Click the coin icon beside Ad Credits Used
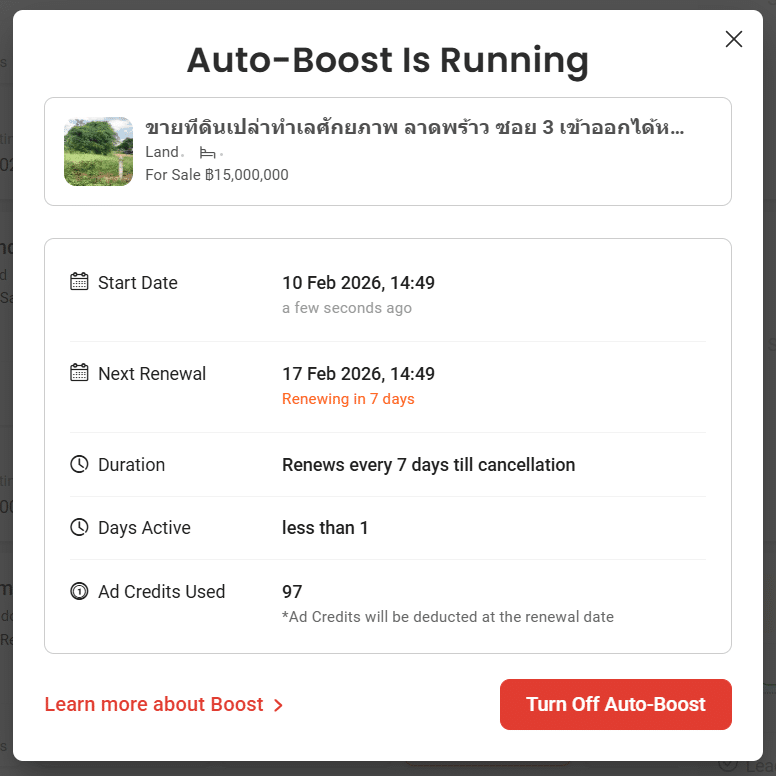Screen dimensions: 776x776 [79, 591]
